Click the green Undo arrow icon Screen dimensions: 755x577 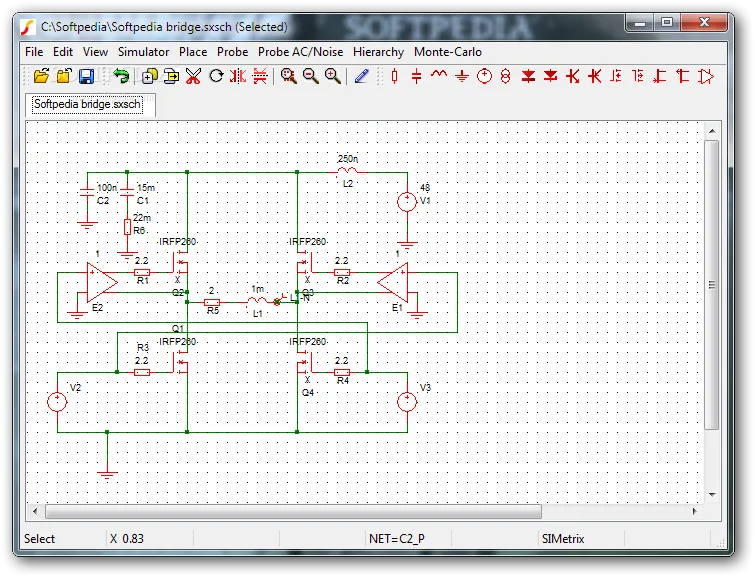tap(121, 76)
